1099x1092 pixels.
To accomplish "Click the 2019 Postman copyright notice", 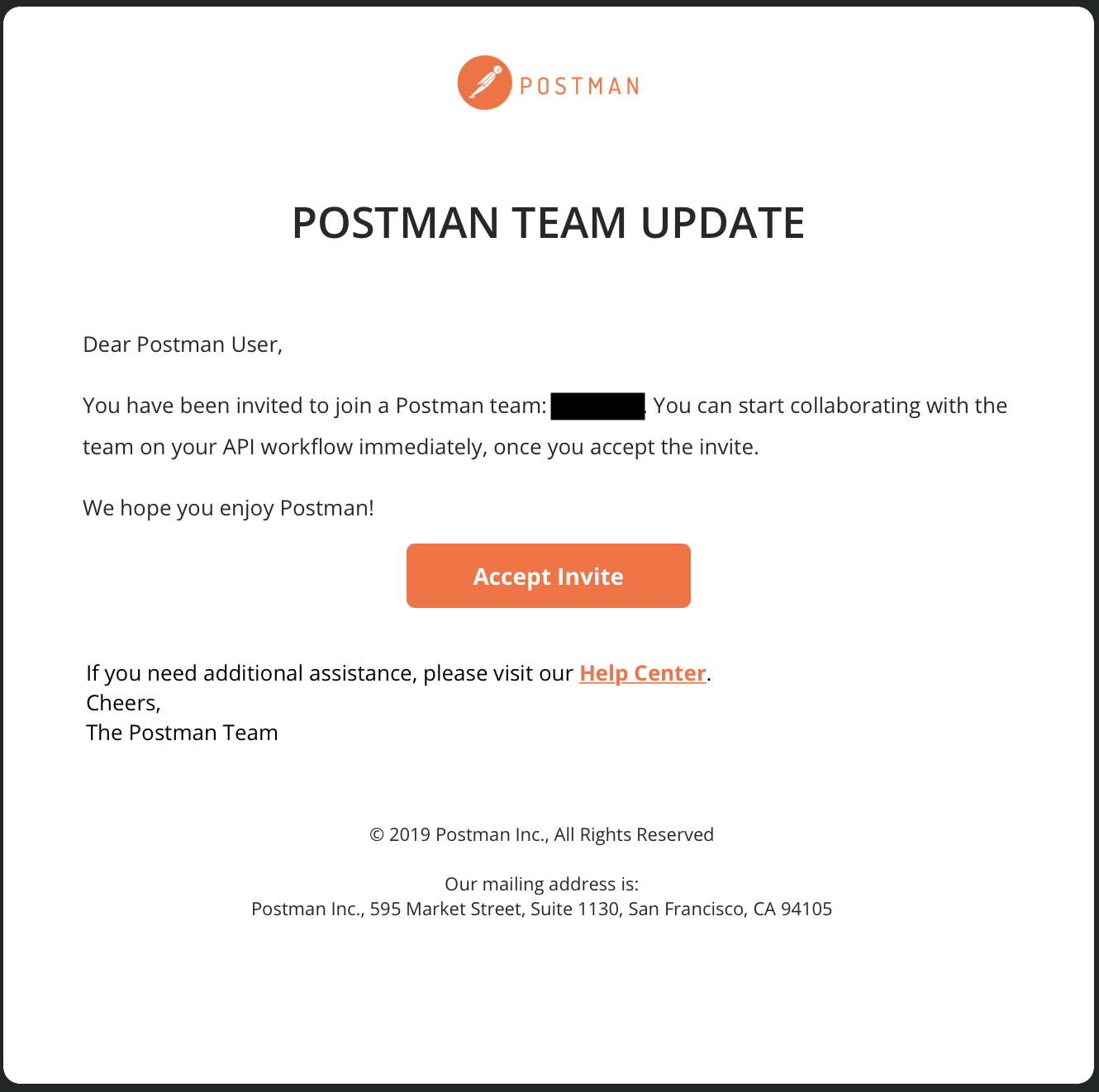I will (541, 834).
